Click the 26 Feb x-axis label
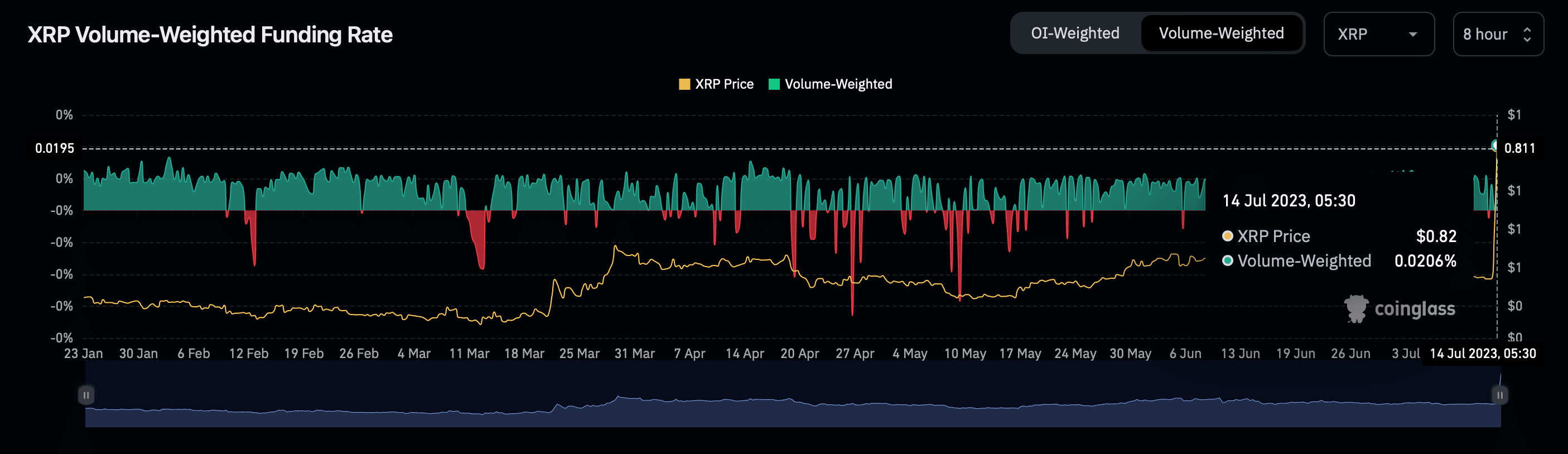1568x454 pixels. [359, 354]
